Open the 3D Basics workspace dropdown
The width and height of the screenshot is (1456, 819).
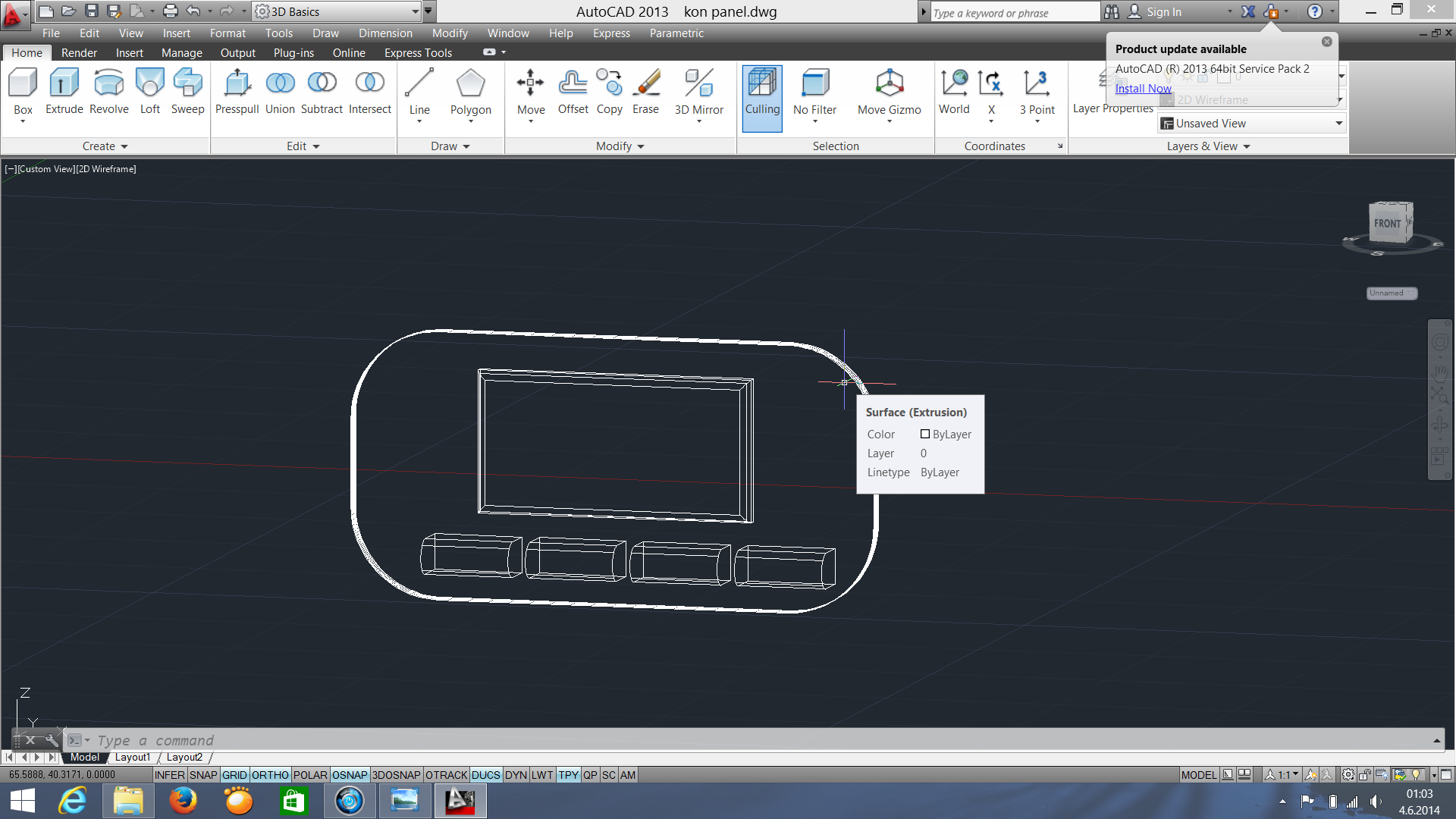415,11
